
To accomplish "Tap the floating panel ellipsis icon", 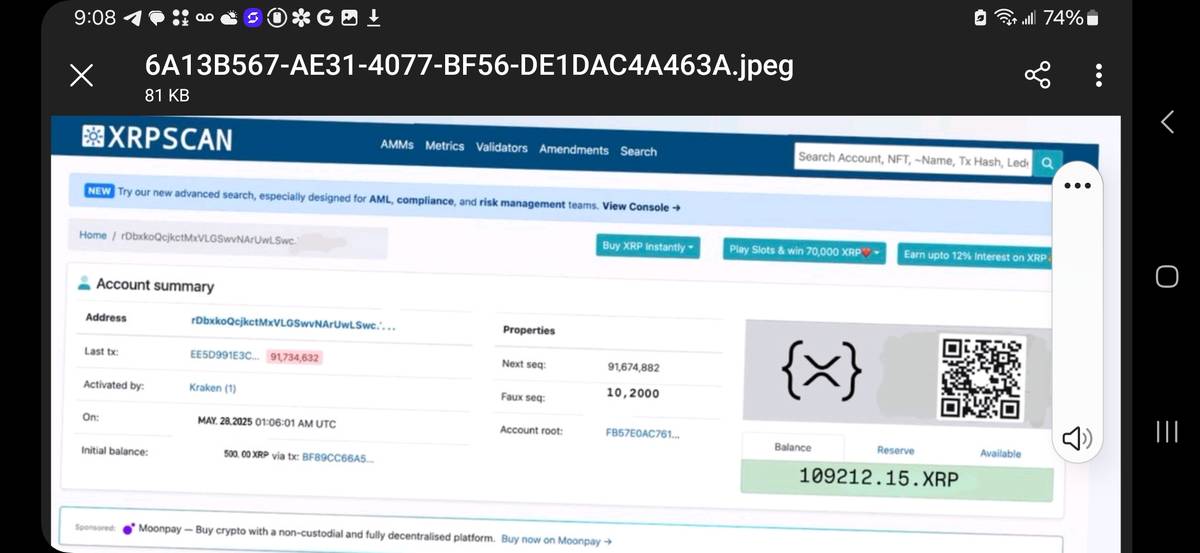I will tap(1077, 186).
